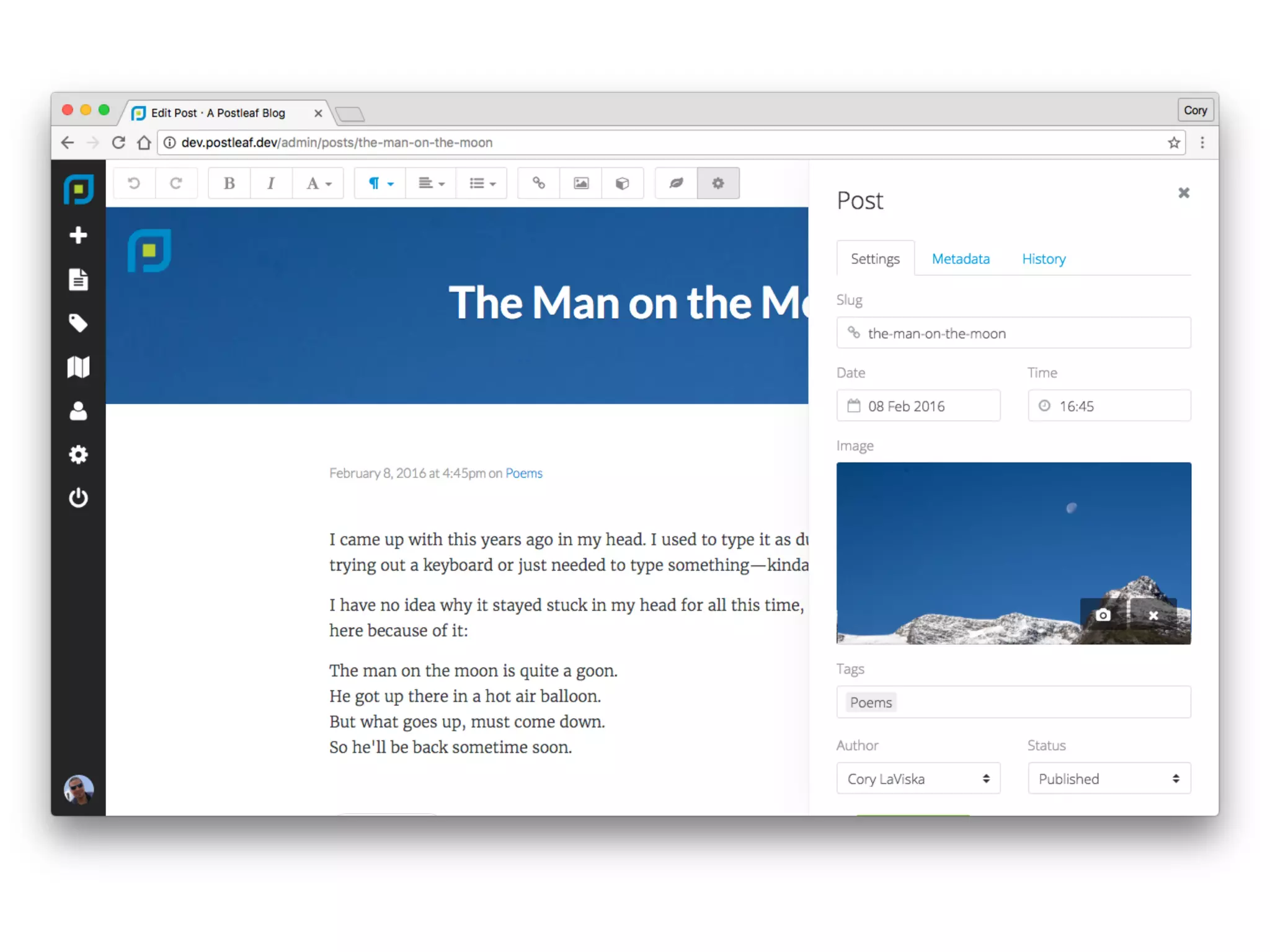1270x952 pixels.
Task: Toggle bold formatting button
Action: click(x=229, y=183)
